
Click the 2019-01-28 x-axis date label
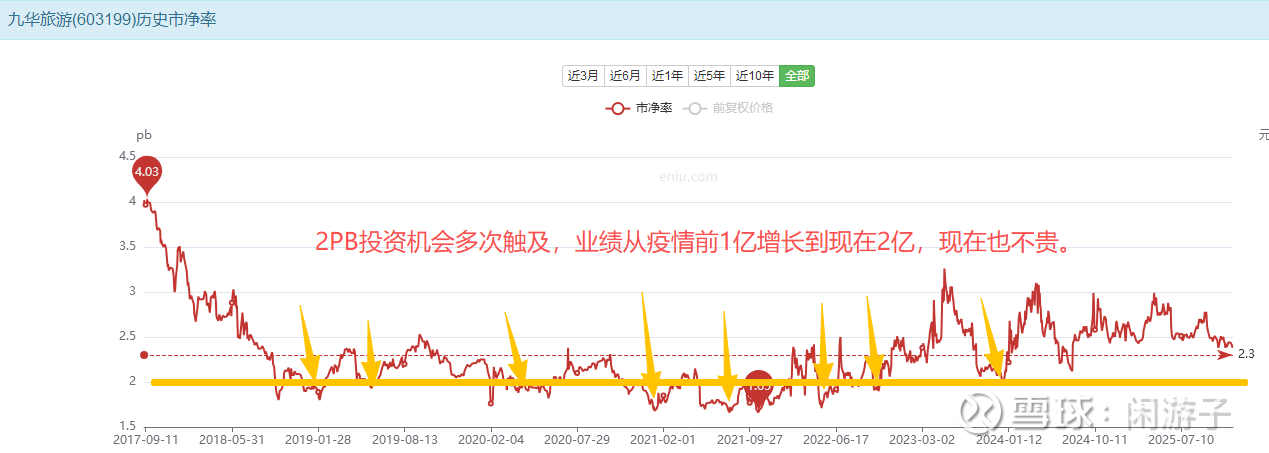[x=318, y=438]
